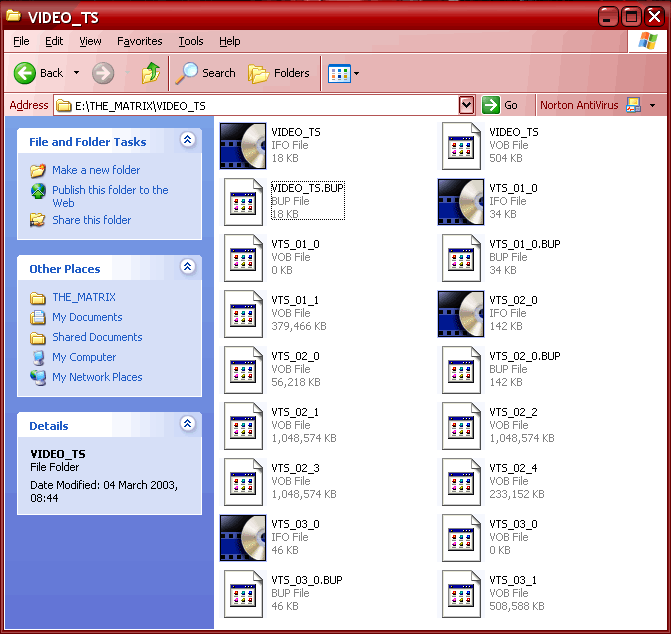
Task: Select the VIDEO_TS IFO file disc icon
Action: (243, 146)
